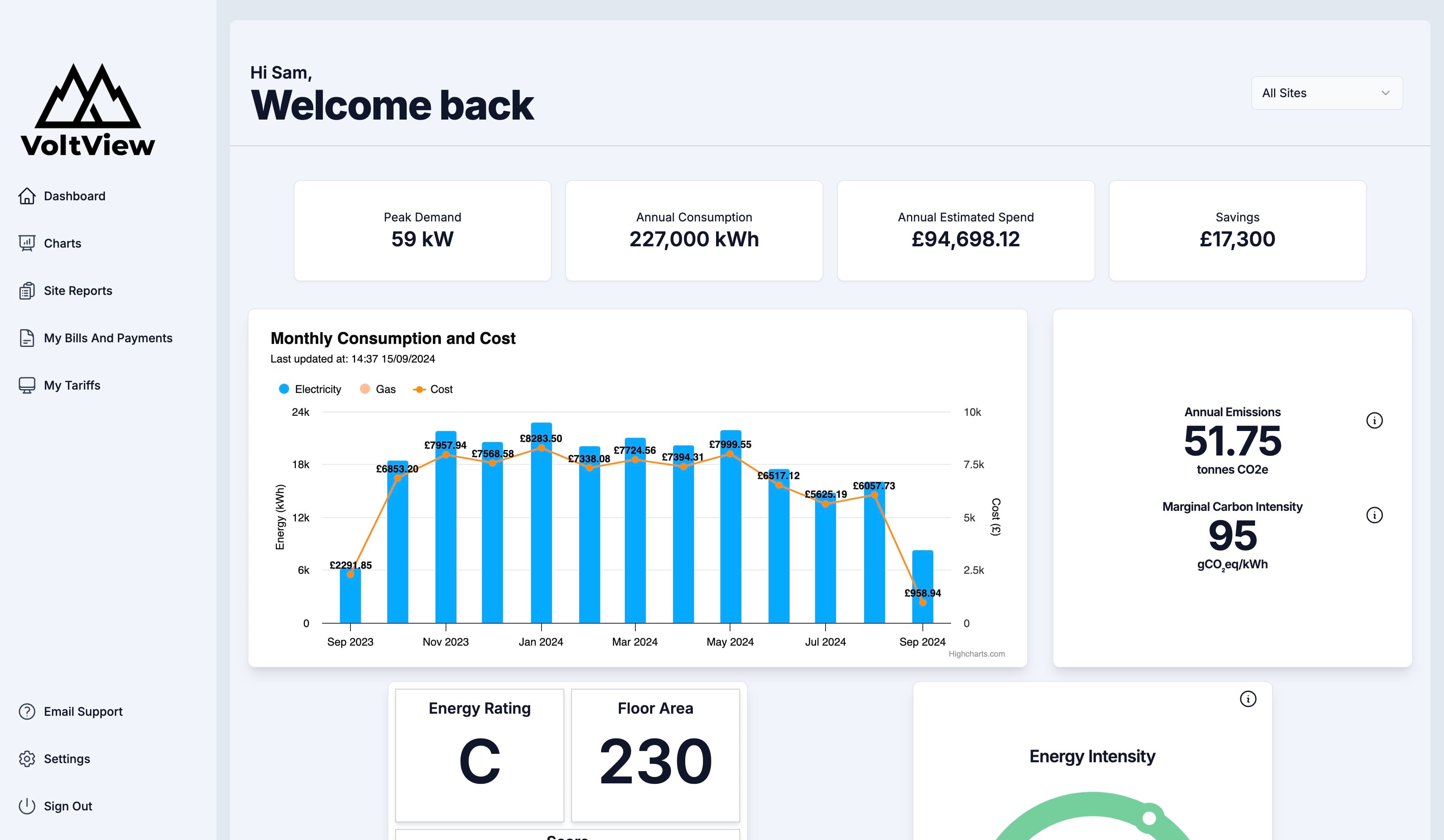Image resolution: width=1444 pixels, height=840 pixels.
Task: Open Settings using the gear icon
Action: click(27, 758)
